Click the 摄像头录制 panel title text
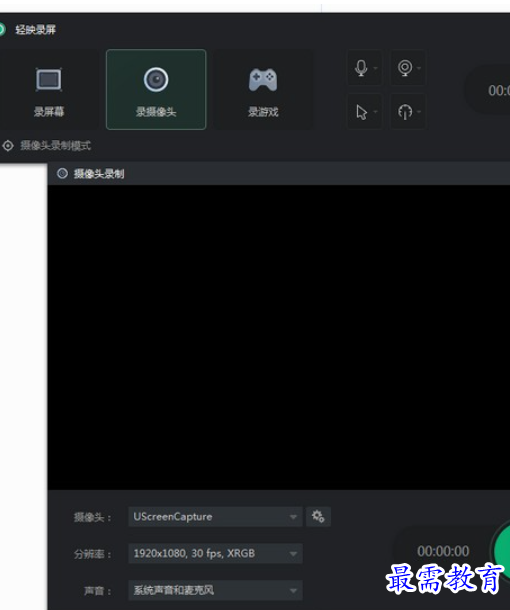This screenshot has height=610, width=510. coord(99,174)
